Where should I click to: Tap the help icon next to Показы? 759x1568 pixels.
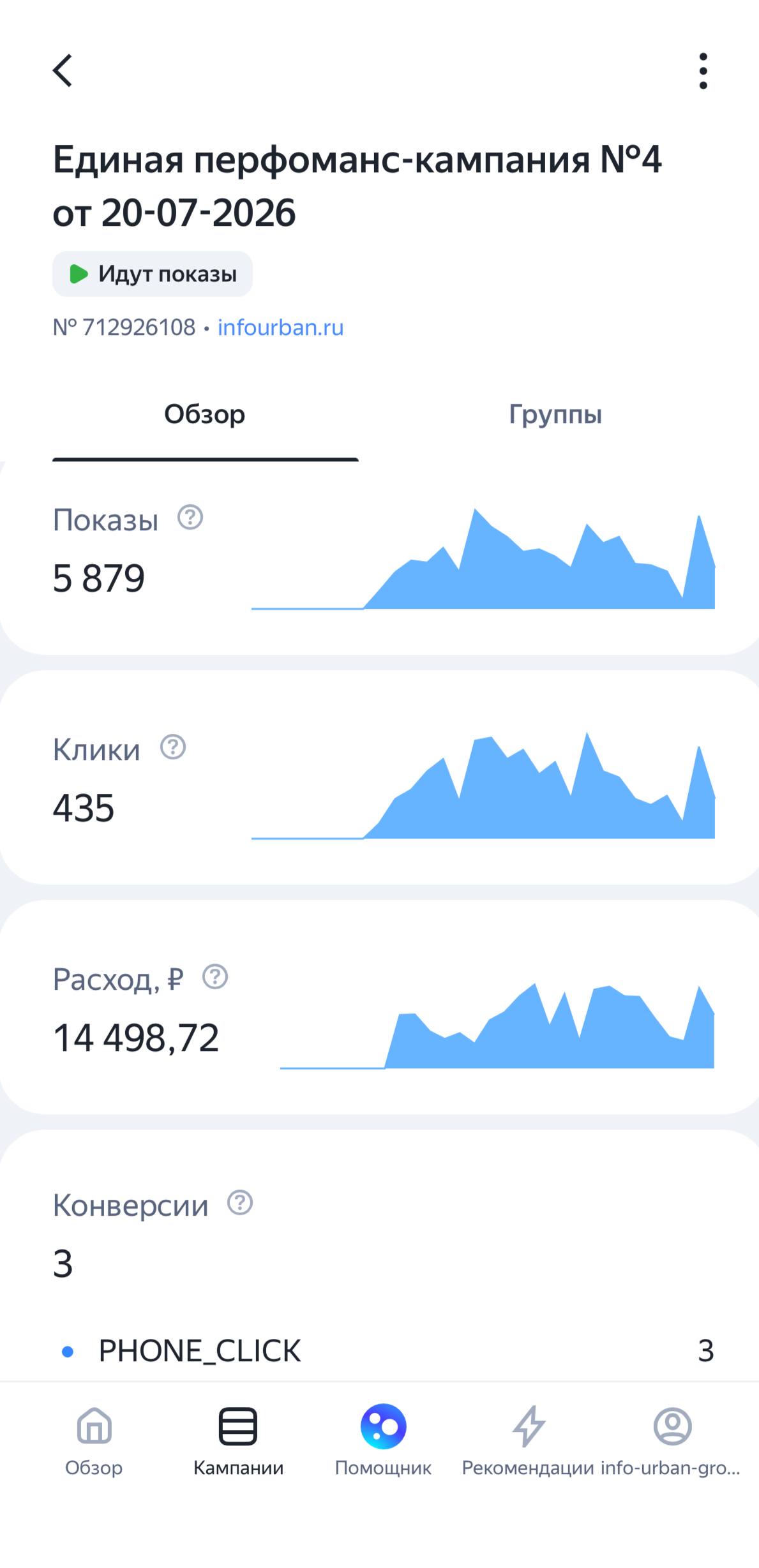point(190,518)
